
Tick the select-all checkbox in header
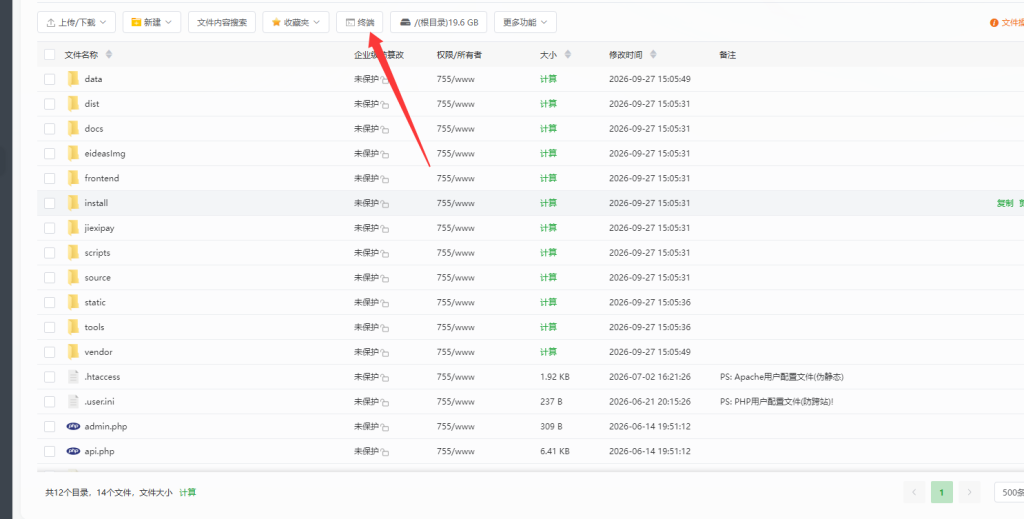pyautogui.click(x=50, y=55)
